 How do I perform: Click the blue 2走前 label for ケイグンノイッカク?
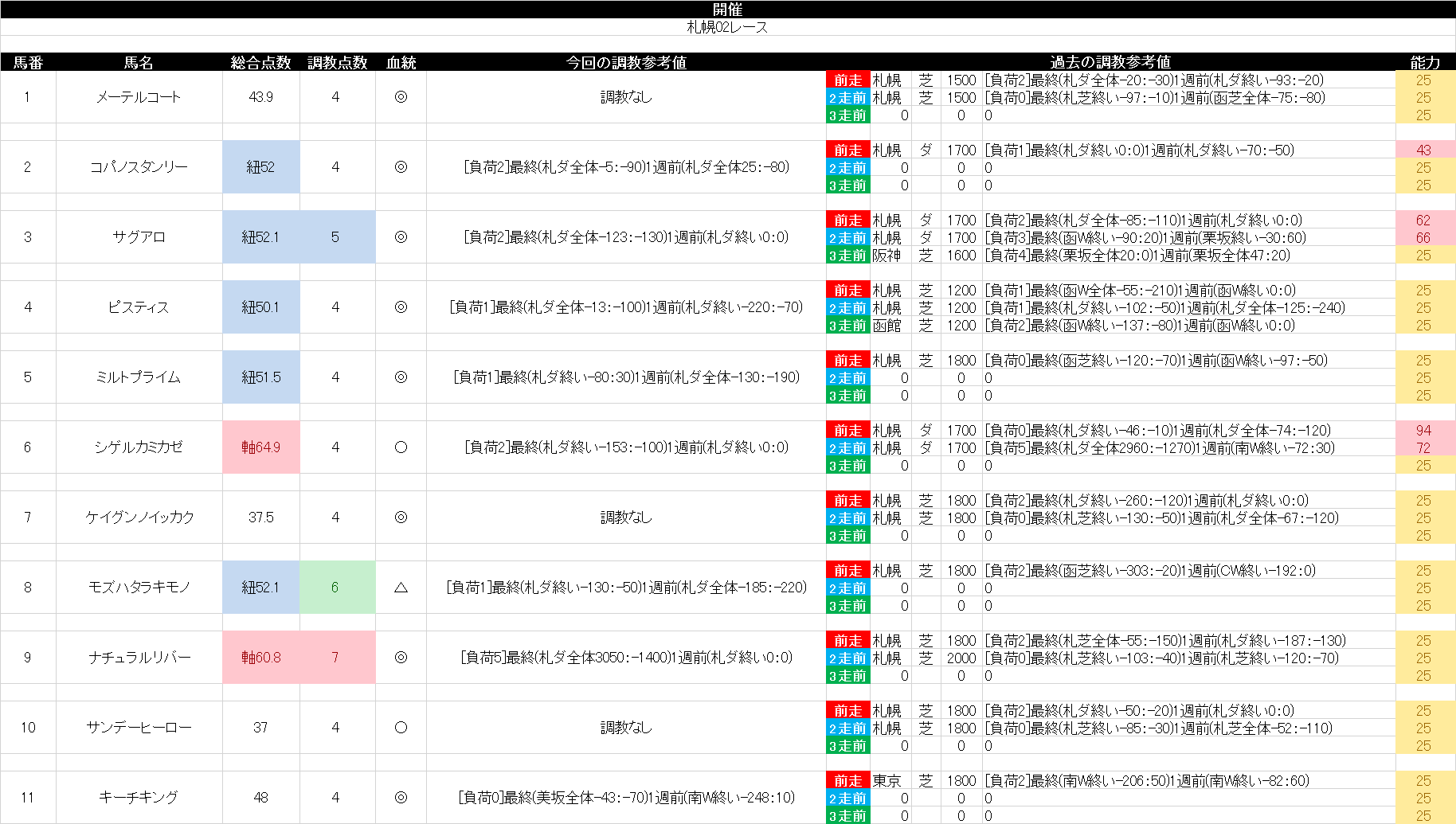tap(847, 518)
